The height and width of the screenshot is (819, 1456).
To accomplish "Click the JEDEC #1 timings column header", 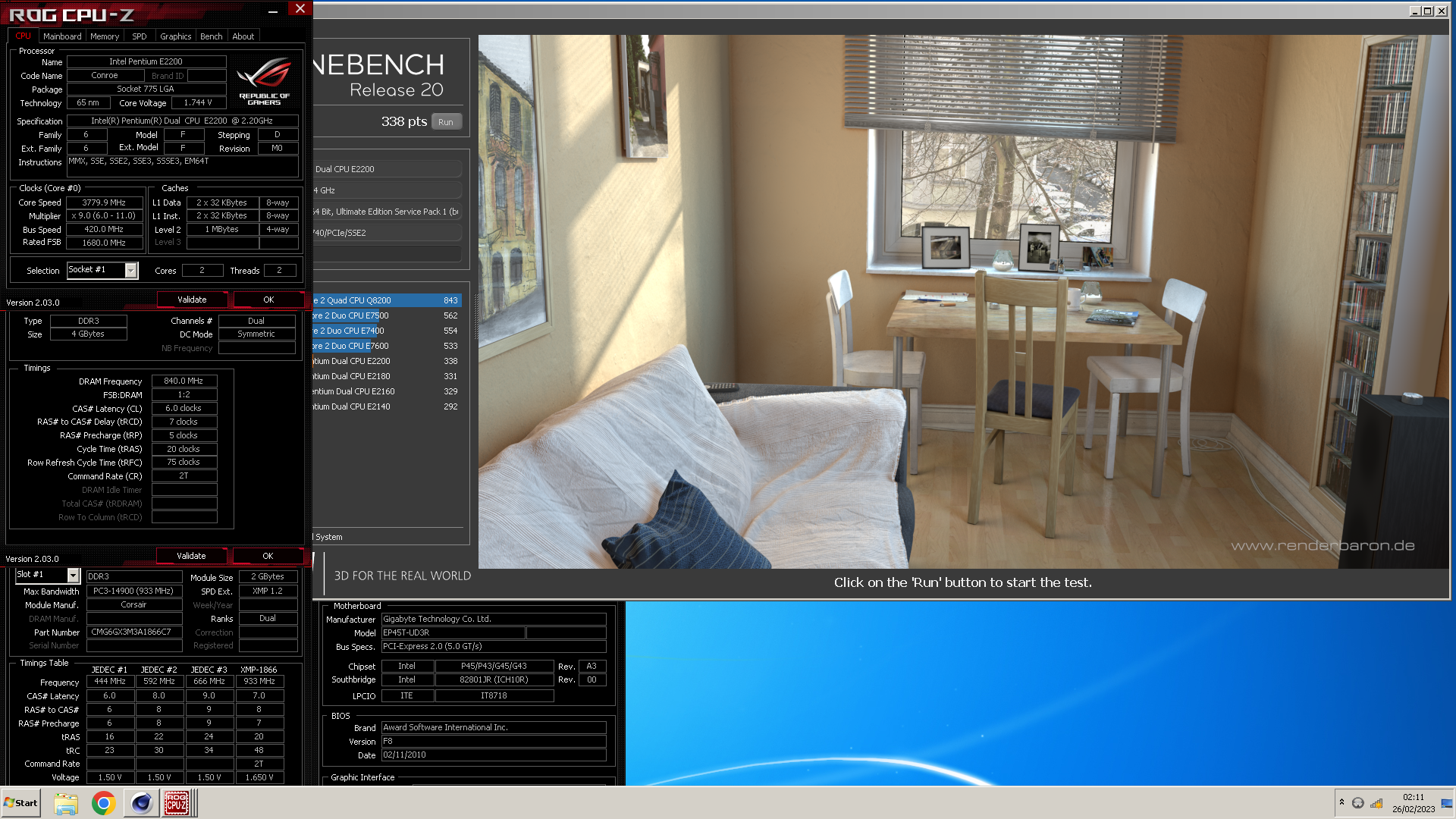I will [x=109, y=670].
